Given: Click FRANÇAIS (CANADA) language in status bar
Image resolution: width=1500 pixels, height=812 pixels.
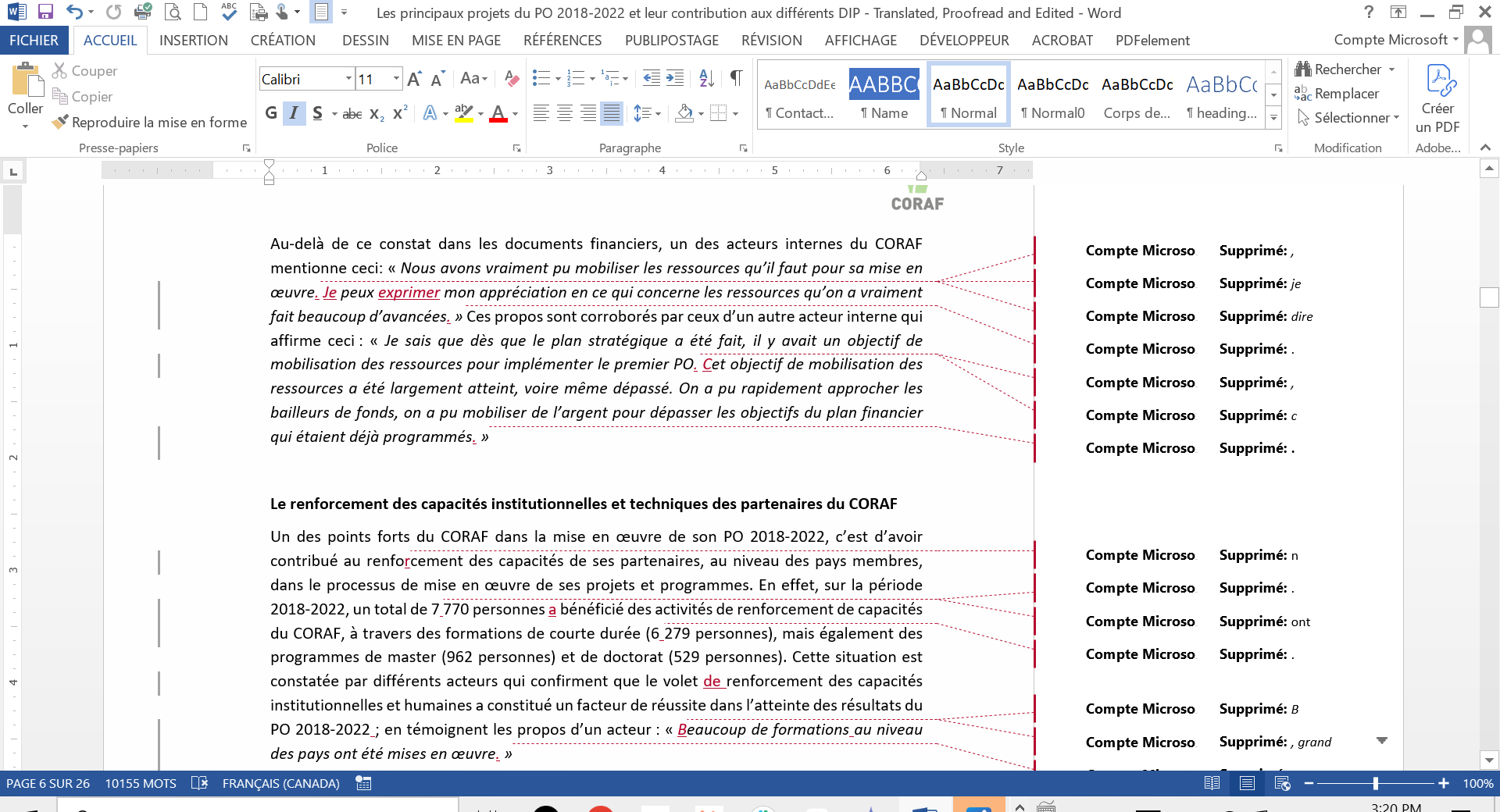Looking at the screenshot, I should click(280, 783).
